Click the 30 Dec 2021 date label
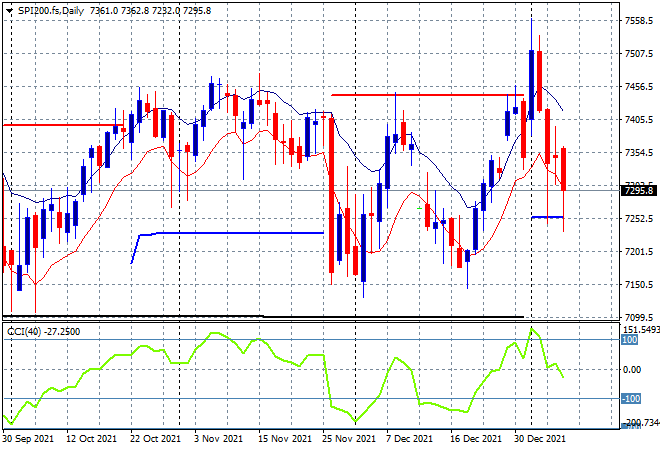 [540, 439]
